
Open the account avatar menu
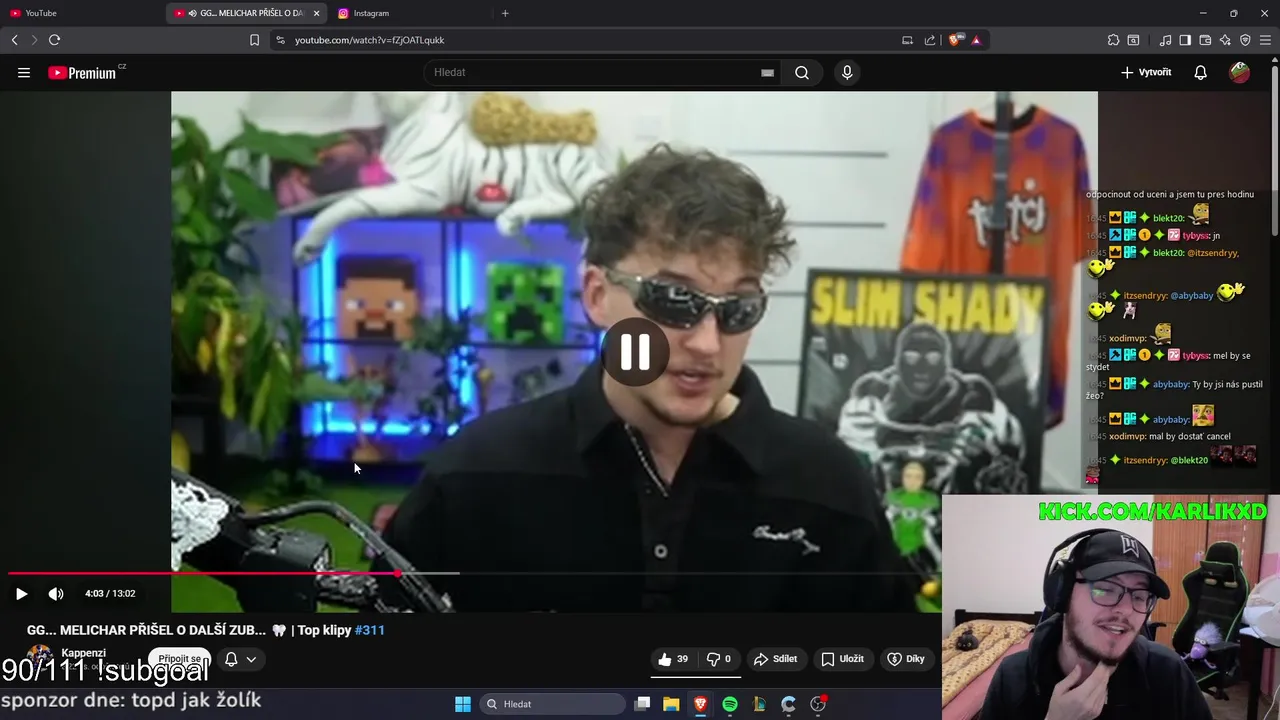point(1239,72)
